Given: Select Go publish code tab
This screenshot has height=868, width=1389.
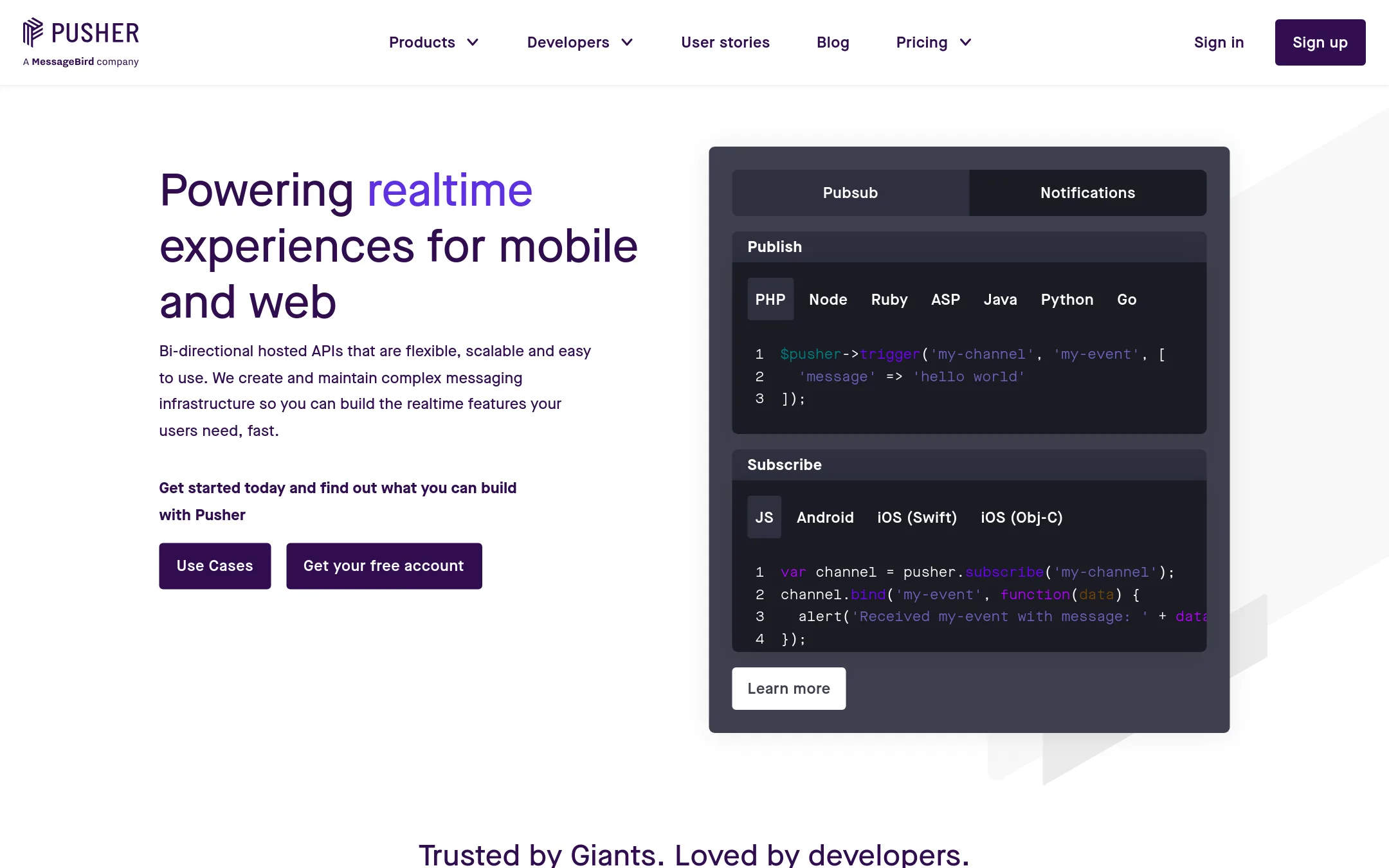Looking at the screenshot, I should click(x=1127, y=299).
